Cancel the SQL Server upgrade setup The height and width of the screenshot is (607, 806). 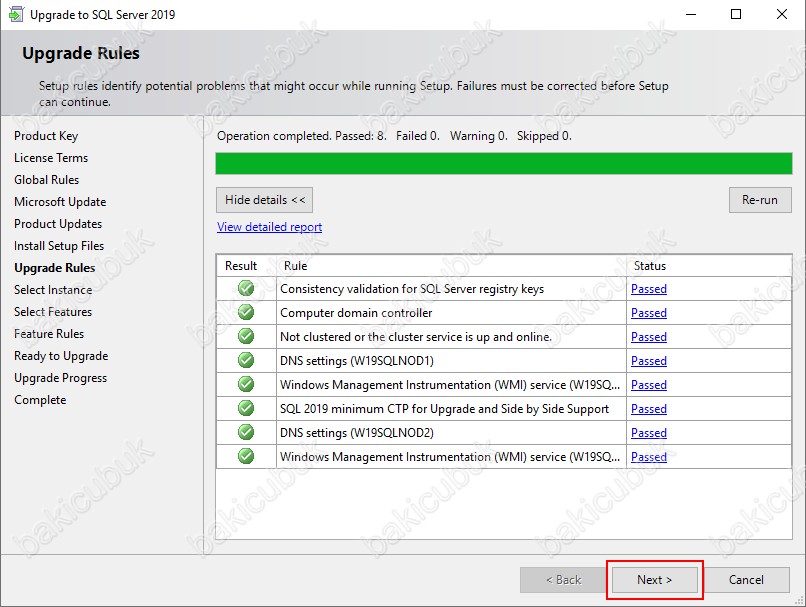[746, 580]
